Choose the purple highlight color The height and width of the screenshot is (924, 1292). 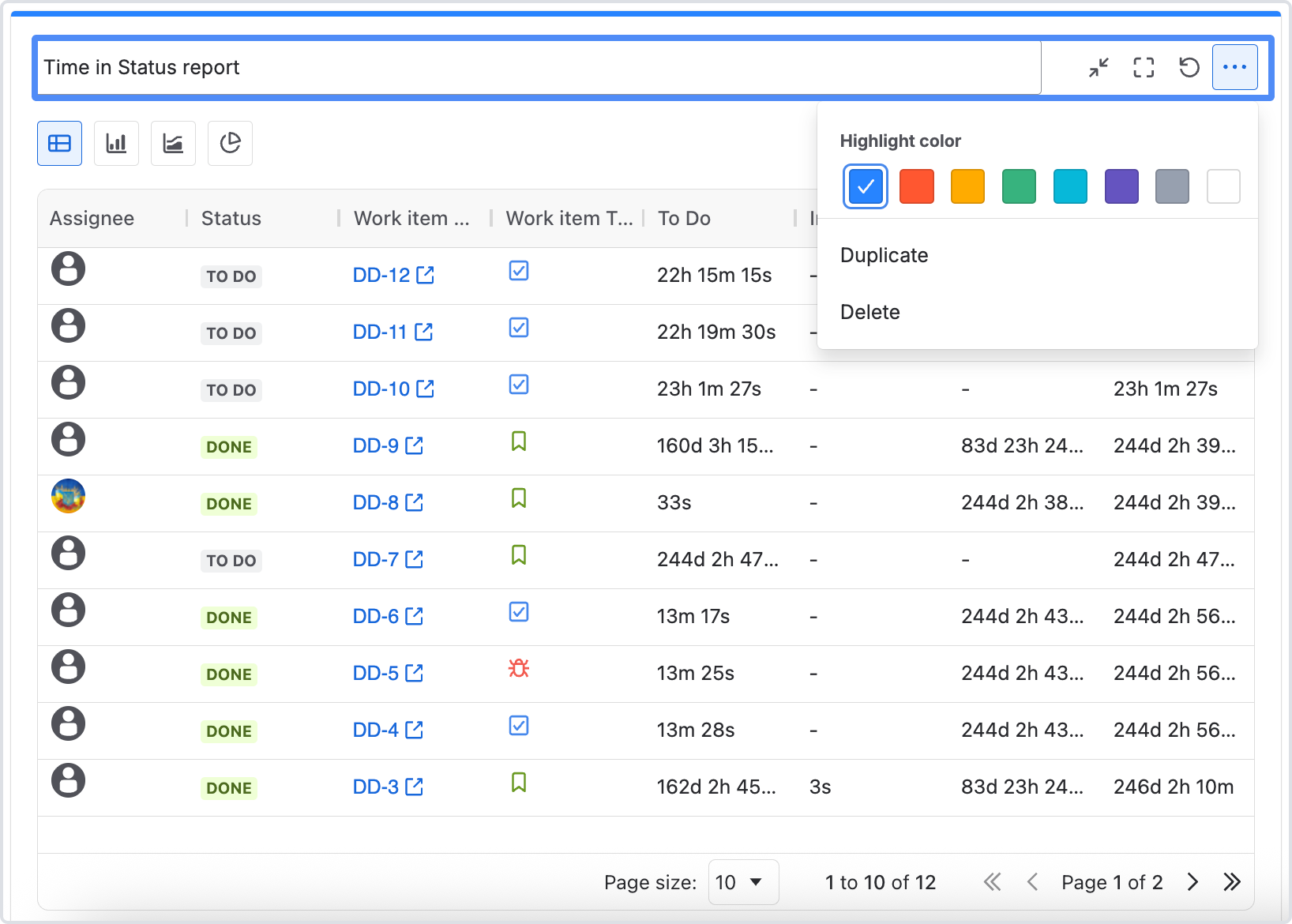(1121, 186)
